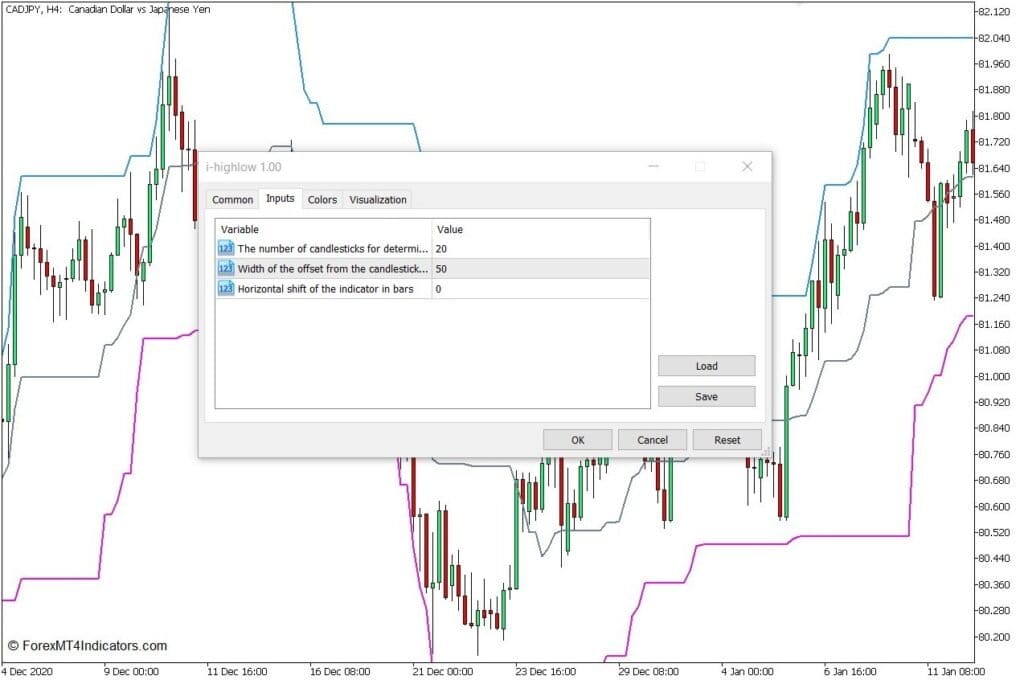This screenshot has height=680, width=1024.
Task: Click the Cancel button
Action: (652, 440)
